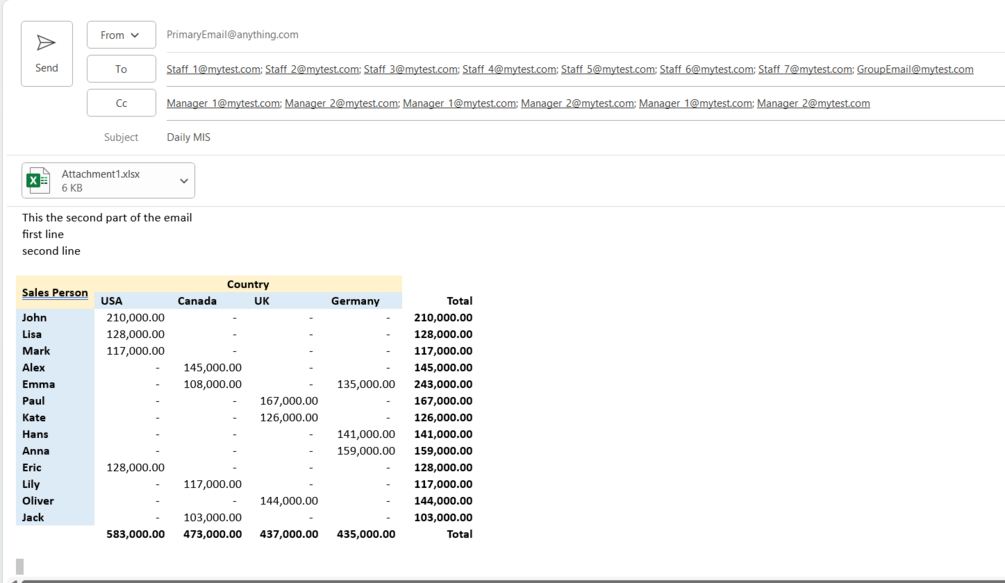Click Emma's total 243,000.00
Image resolution: width=1005 pixels, height=583 pixels.
coord(444,384)
